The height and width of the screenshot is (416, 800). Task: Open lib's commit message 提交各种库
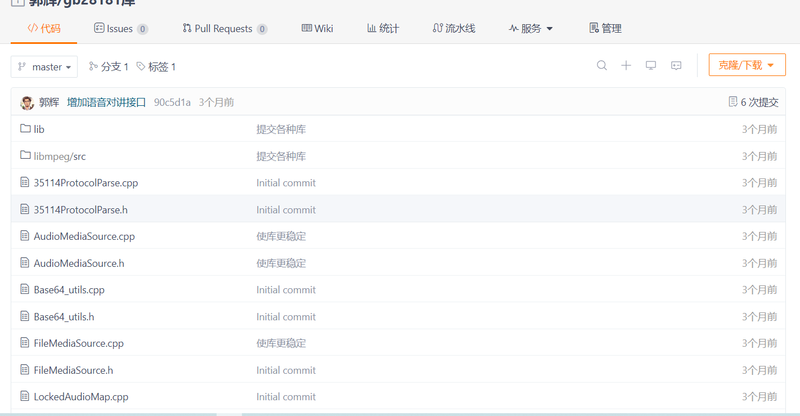[281, 130]
